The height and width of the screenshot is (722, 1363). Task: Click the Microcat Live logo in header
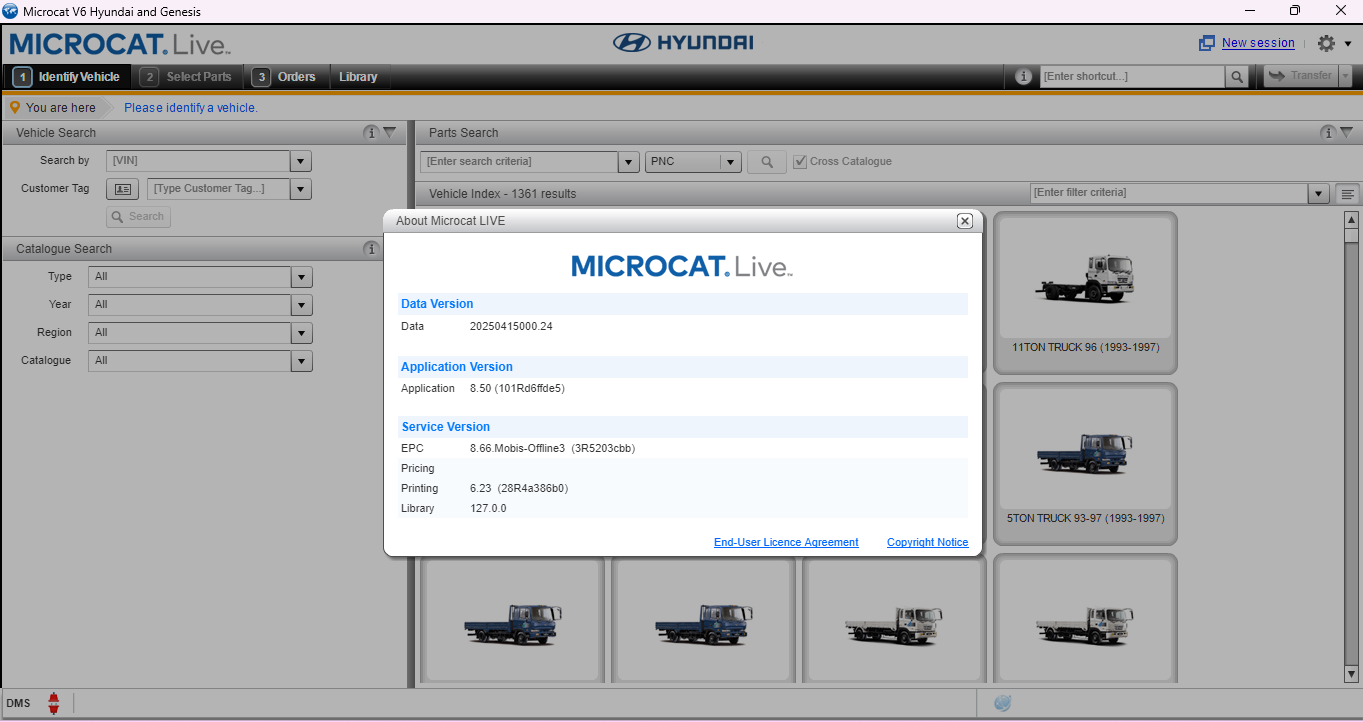click(x=120, y=44)
